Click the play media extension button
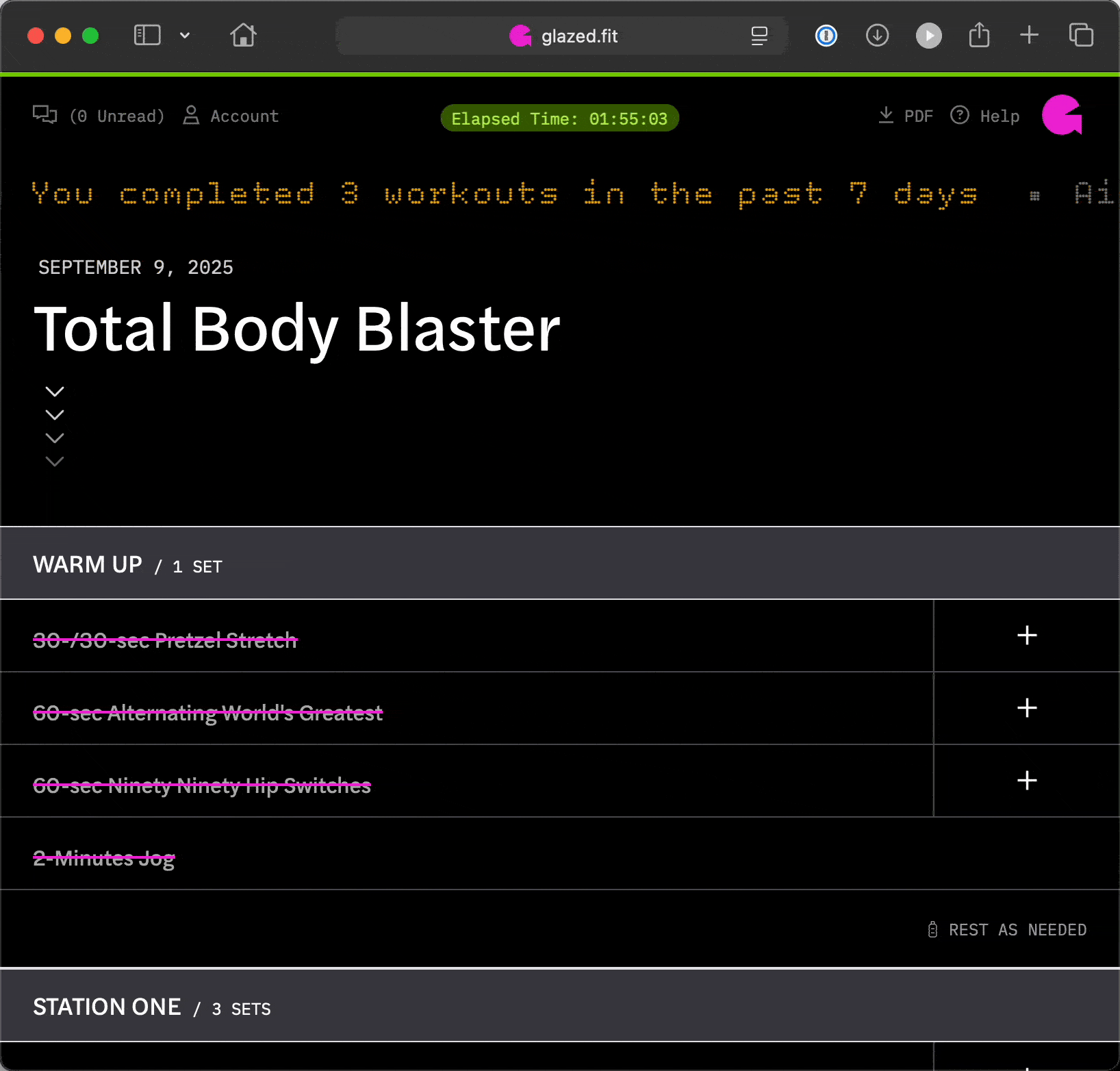 tap(929, 36)
